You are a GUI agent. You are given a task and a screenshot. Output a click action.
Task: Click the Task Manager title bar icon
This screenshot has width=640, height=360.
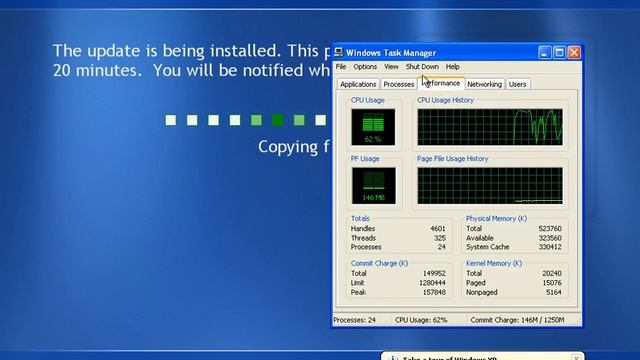point(338,52)
